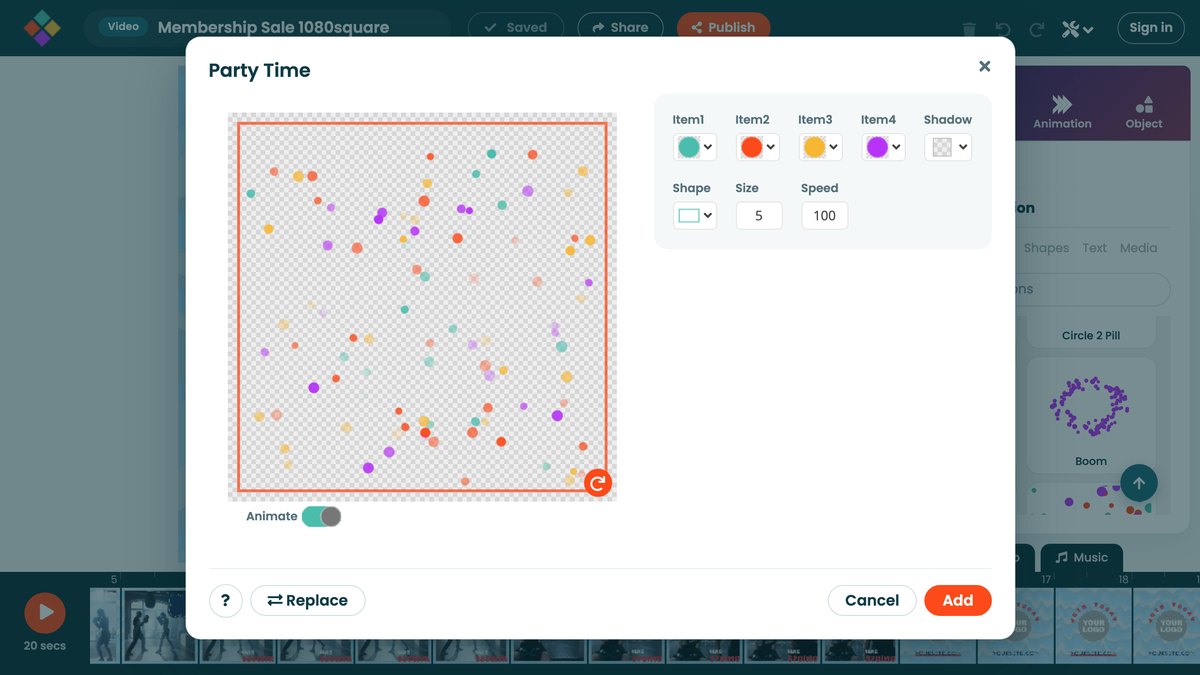The height and width of the screenshot is (675, 1200).
Task: Close the Party Time dialog
Action: 984,66
